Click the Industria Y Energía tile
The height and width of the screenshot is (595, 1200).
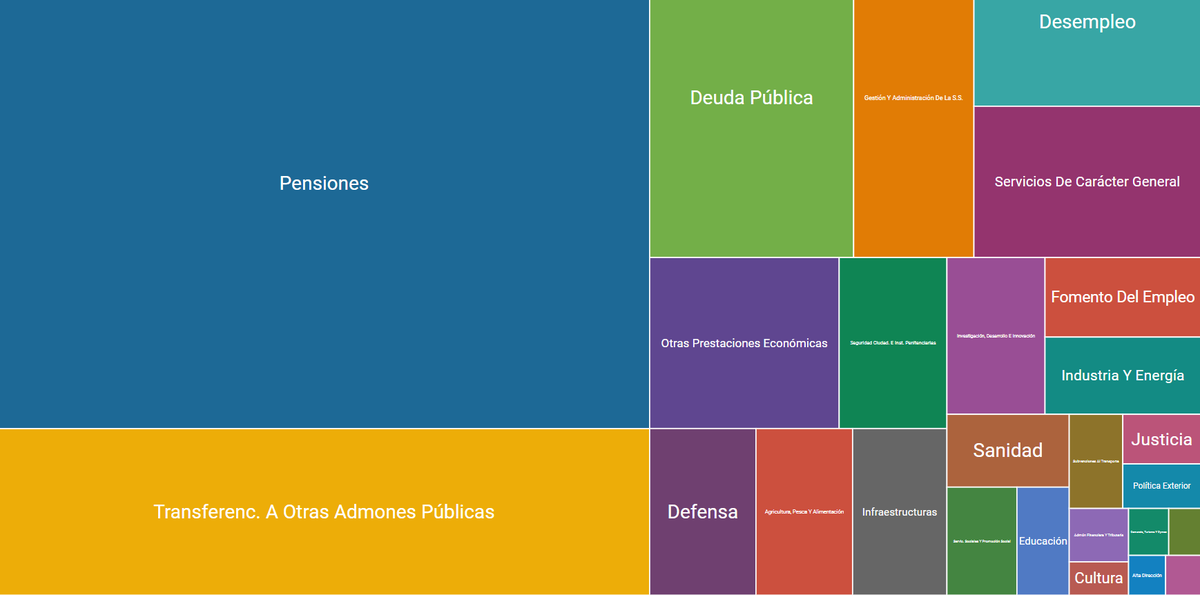[x=1122, y=376]
